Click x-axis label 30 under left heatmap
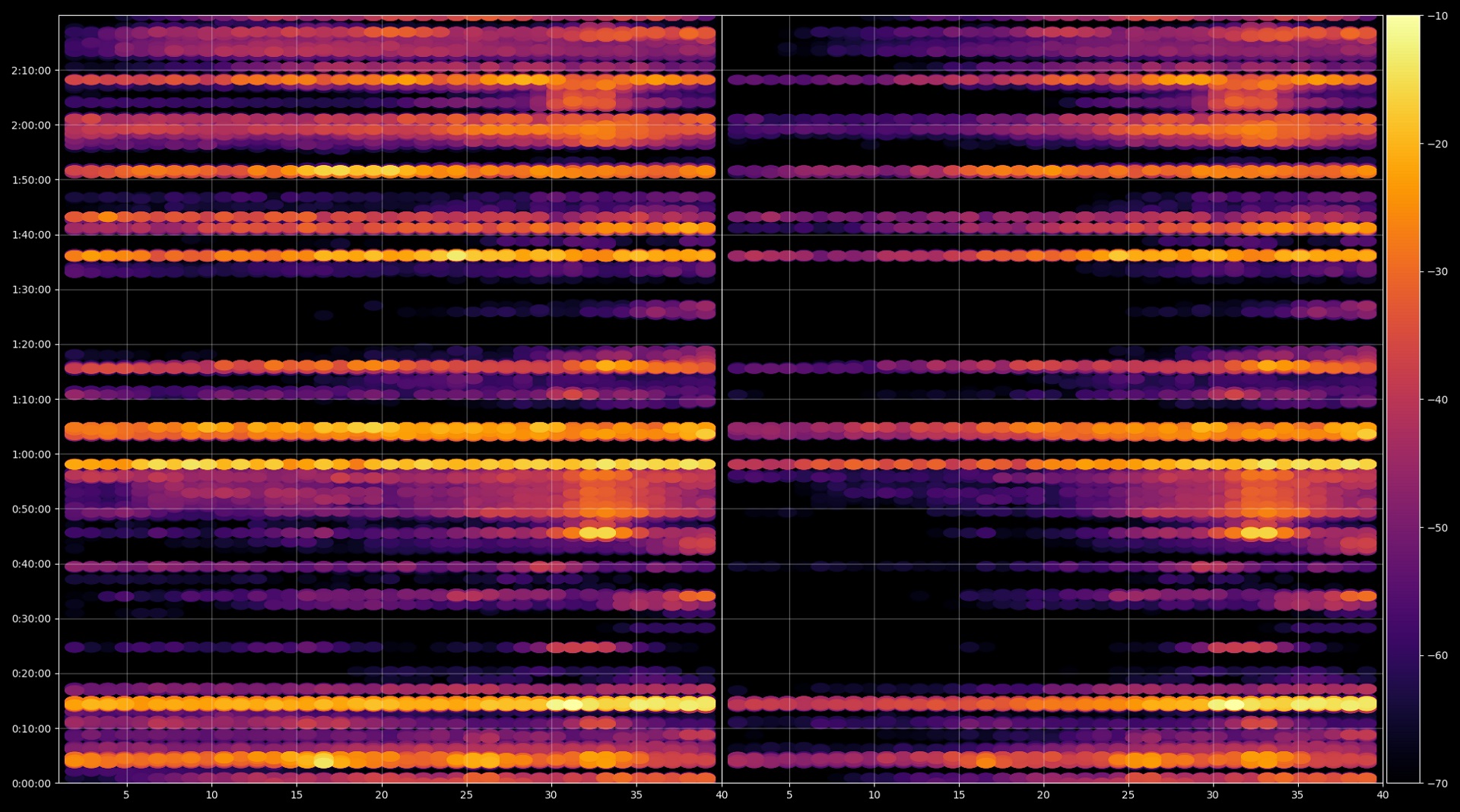This screenshot has width=1460, height=812. pyautogui.click(x=551, y=795)
